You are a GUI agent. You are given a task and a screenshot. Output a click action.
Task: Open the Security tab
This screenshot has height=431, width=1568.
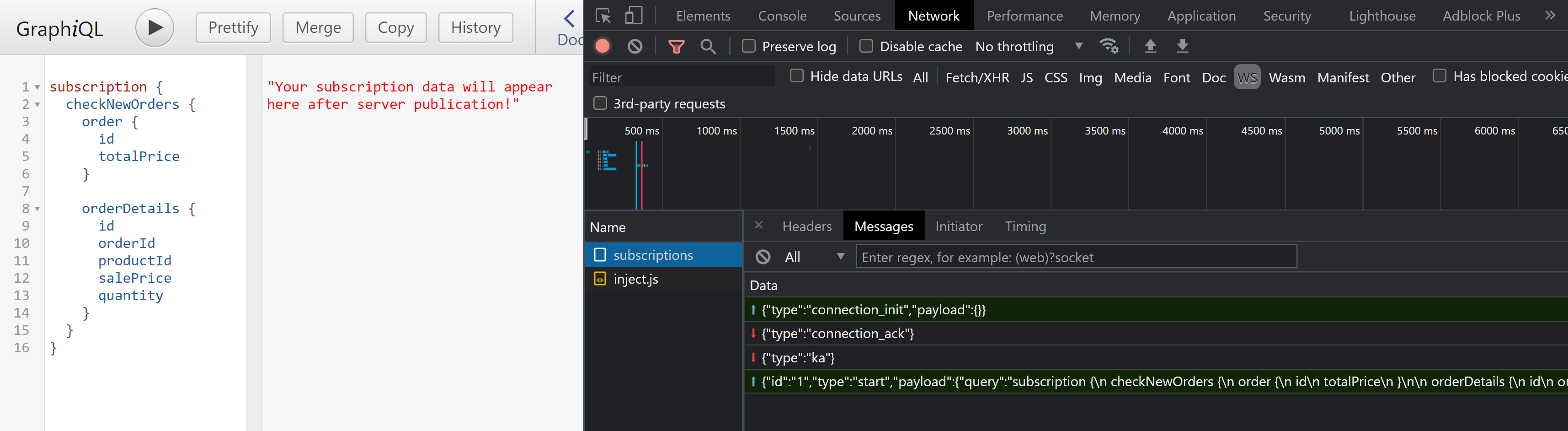click(1287, 16)
